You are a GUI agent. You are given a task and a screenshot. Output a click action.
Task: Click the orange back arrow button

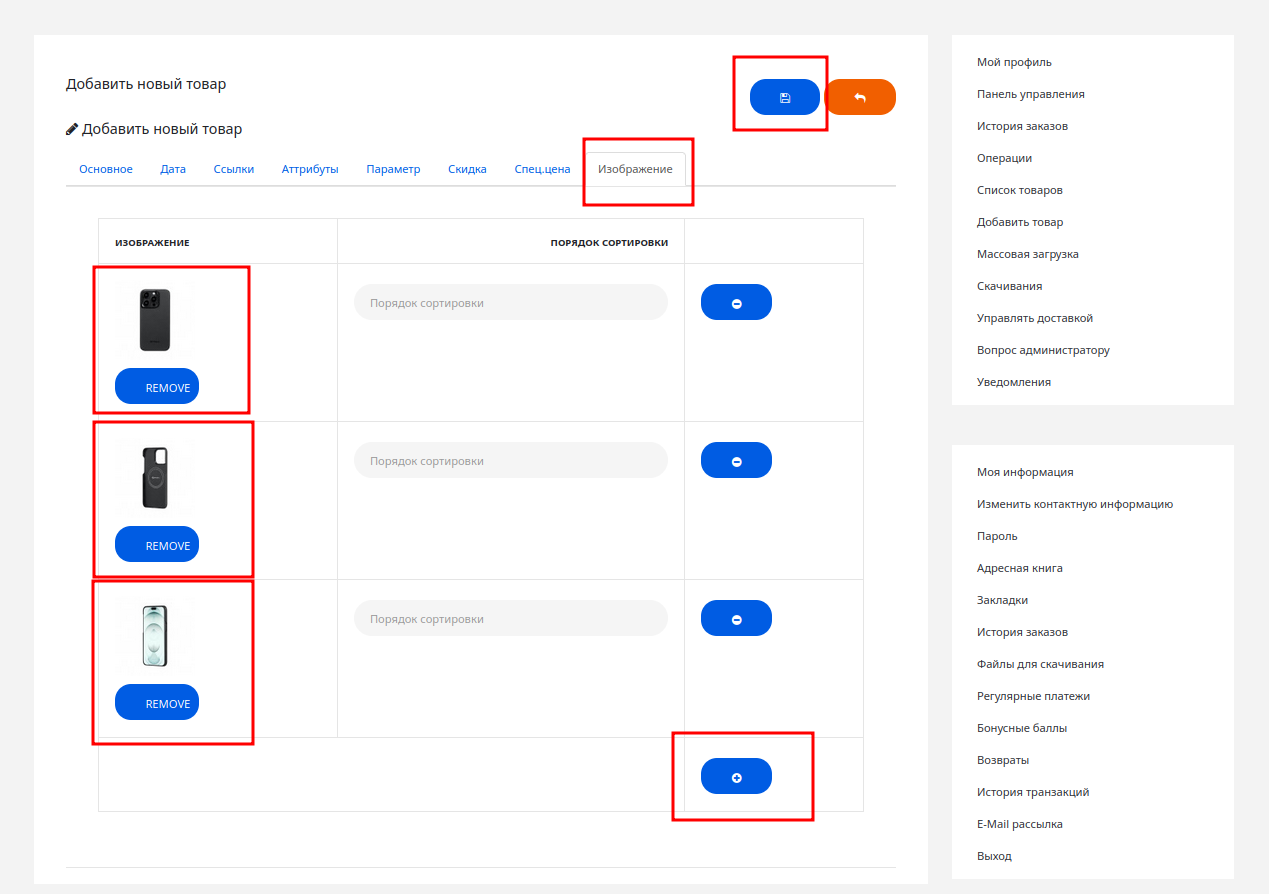pyautogui.click(x=859, y=97)
